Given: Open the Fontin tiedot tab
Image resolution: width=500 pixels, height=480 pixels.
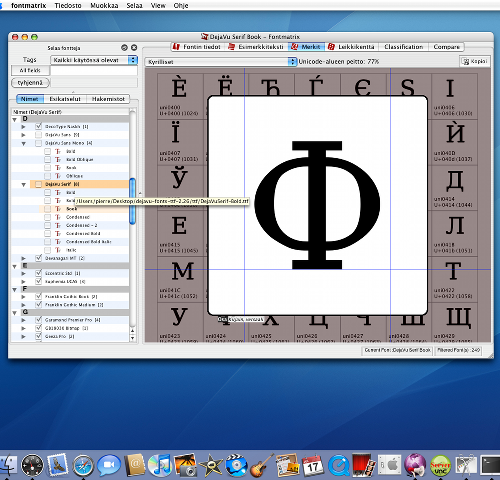Looking at the screenshot, I should point(197,47).
